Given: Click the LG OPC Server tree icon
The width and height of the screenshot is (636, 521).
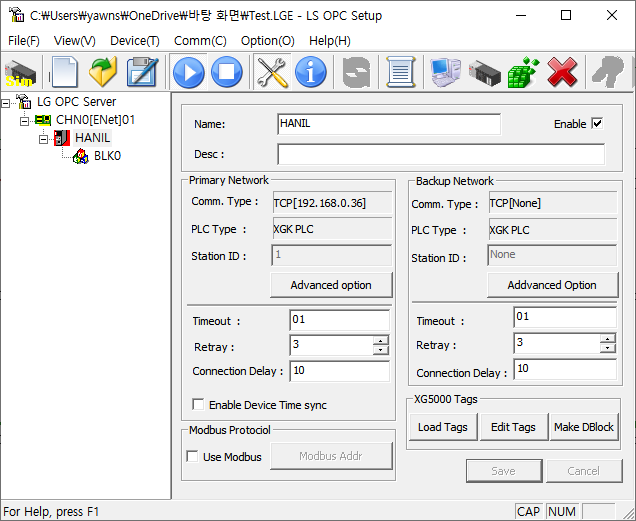Looking at the screenshot, I should tap(24, 101).
